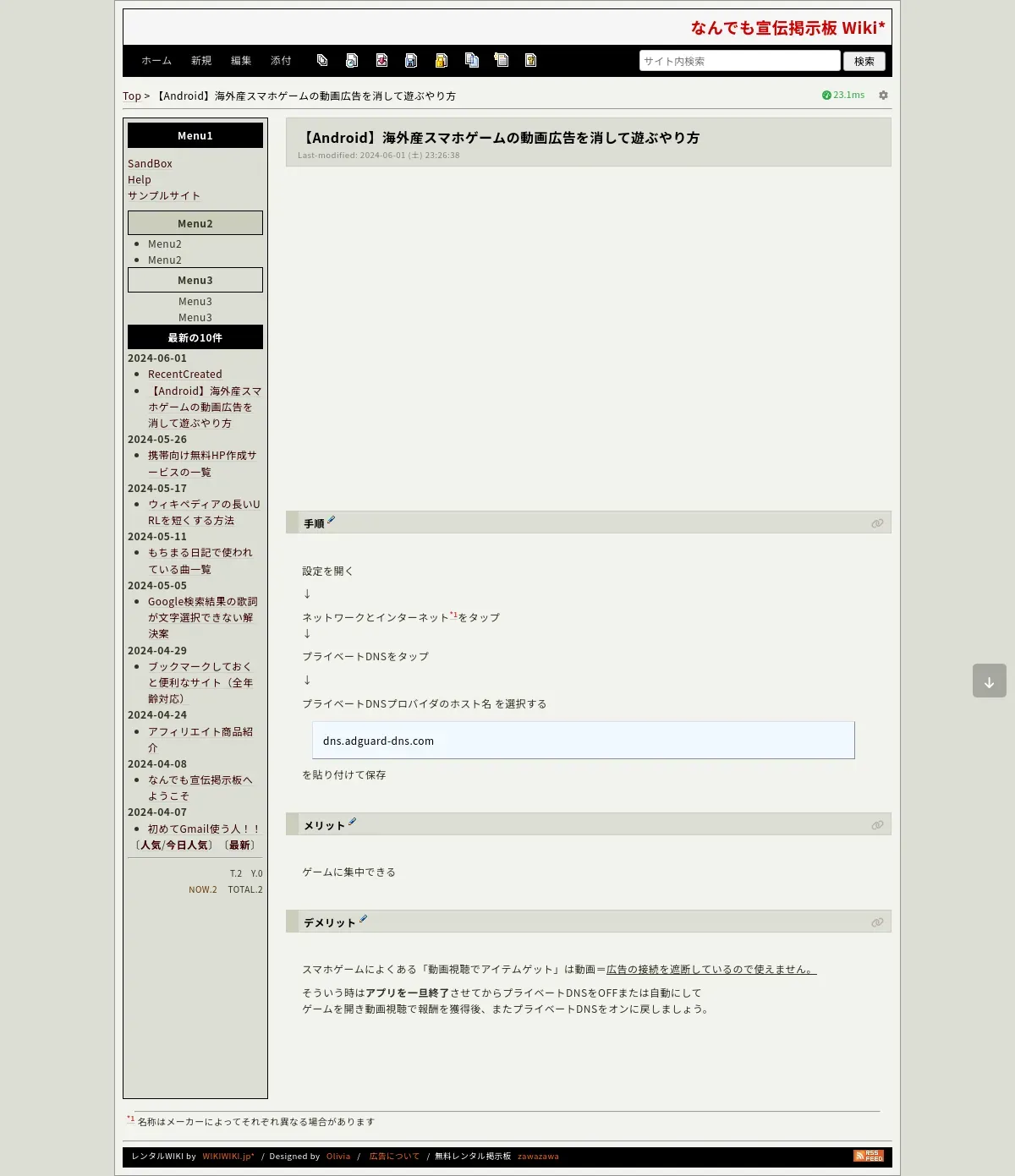This screenshot has height=1176, width=1015.
Task: Open the RecentCreated link in sidebar
Action: pyautogui.click(x=185, y=375)
